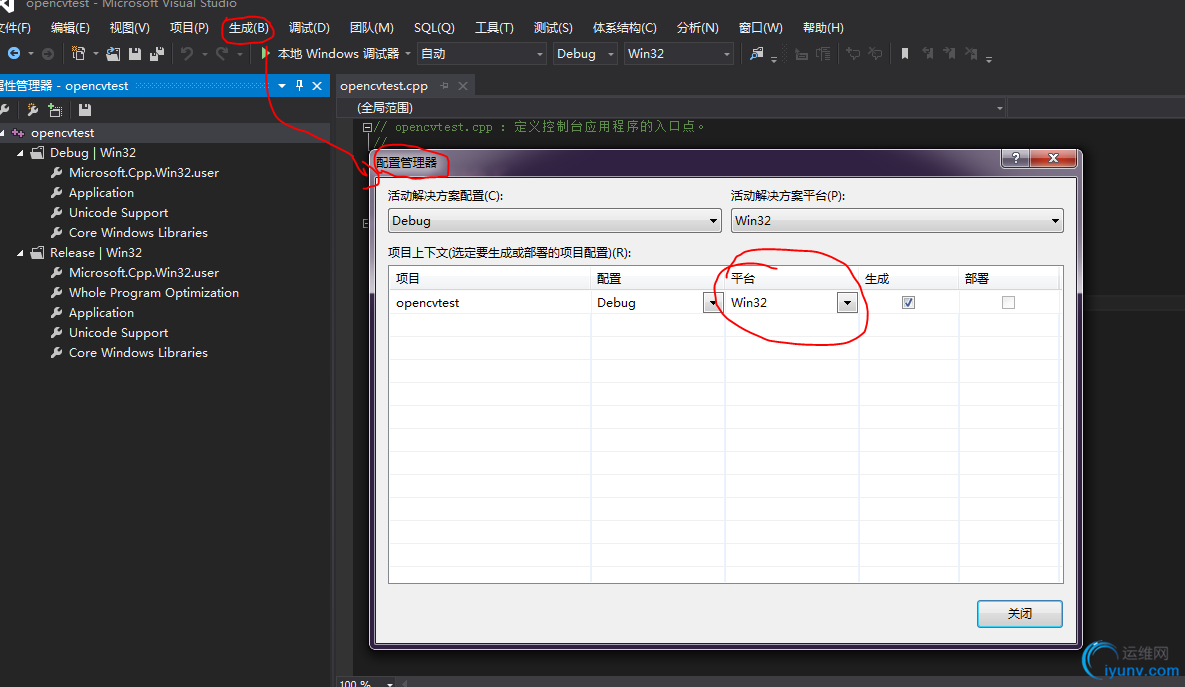
Task: Click the Property Manager save icon
Action: pos(85,110)
